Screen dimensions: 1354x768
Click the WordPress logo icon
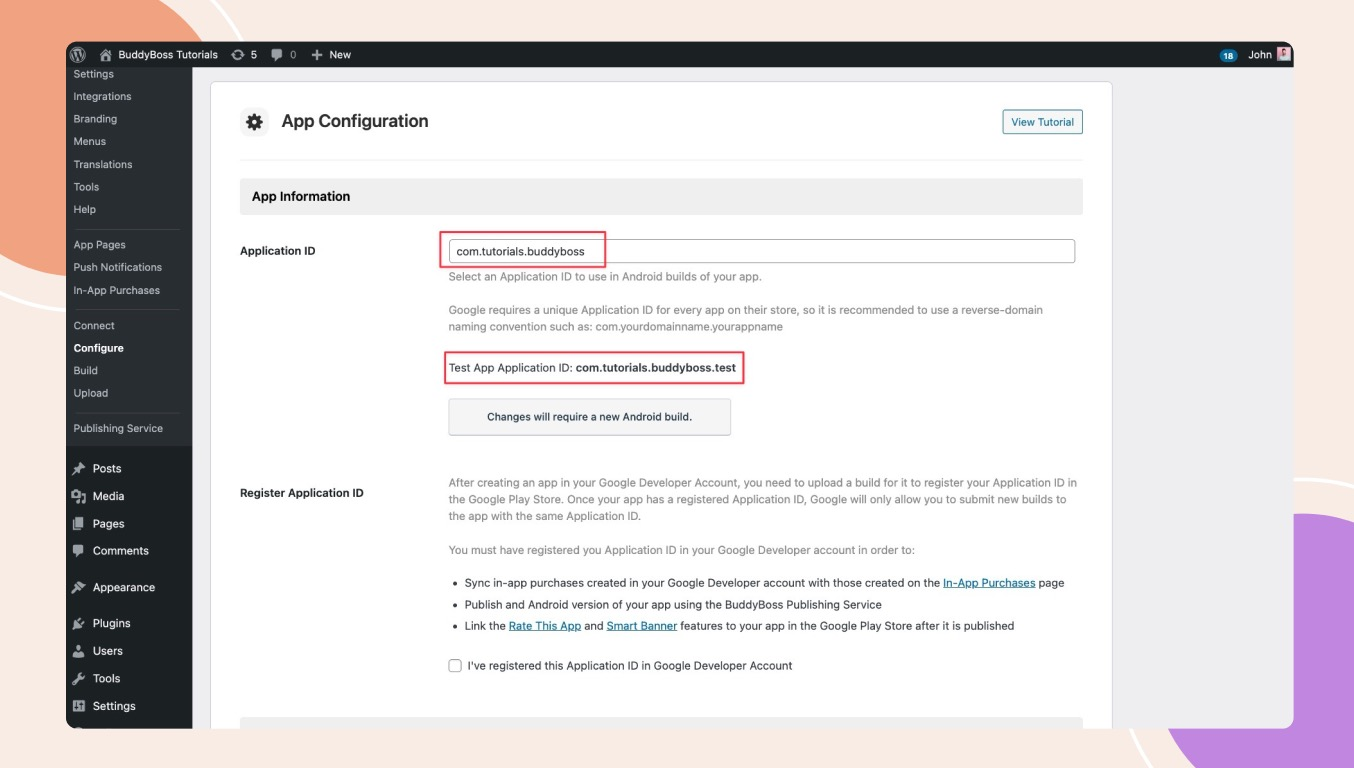[78, 55]
